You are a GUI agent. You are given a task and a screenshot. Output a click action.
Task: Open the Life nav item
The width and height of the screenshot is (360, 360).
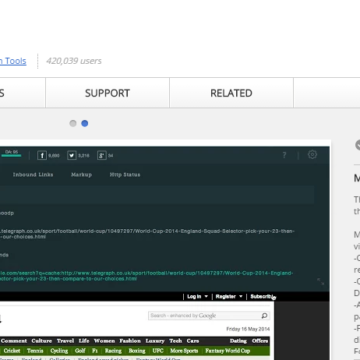(84, 341)
